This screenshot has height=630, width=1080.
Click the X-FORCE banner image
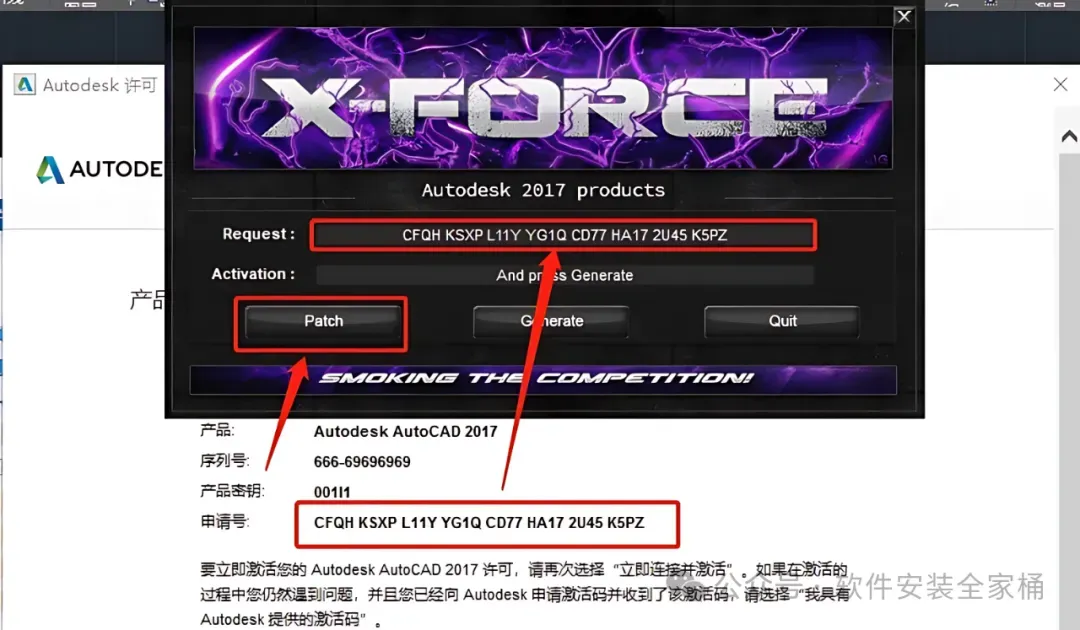(543, 98)
